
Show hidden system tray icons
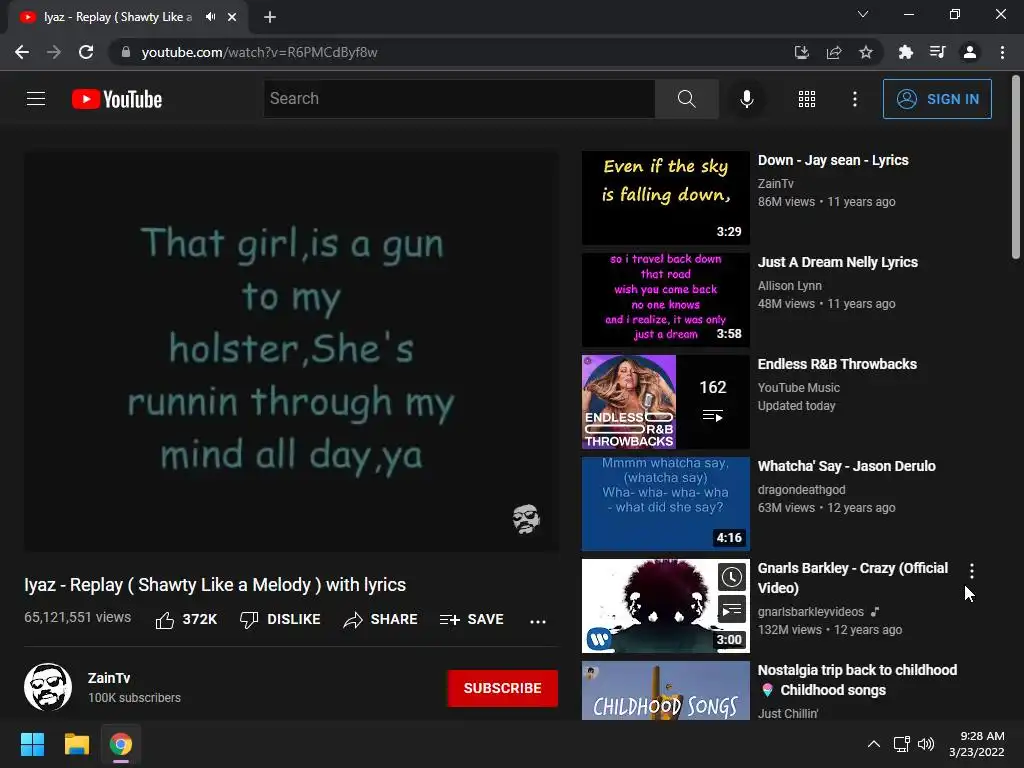[873, 744]
